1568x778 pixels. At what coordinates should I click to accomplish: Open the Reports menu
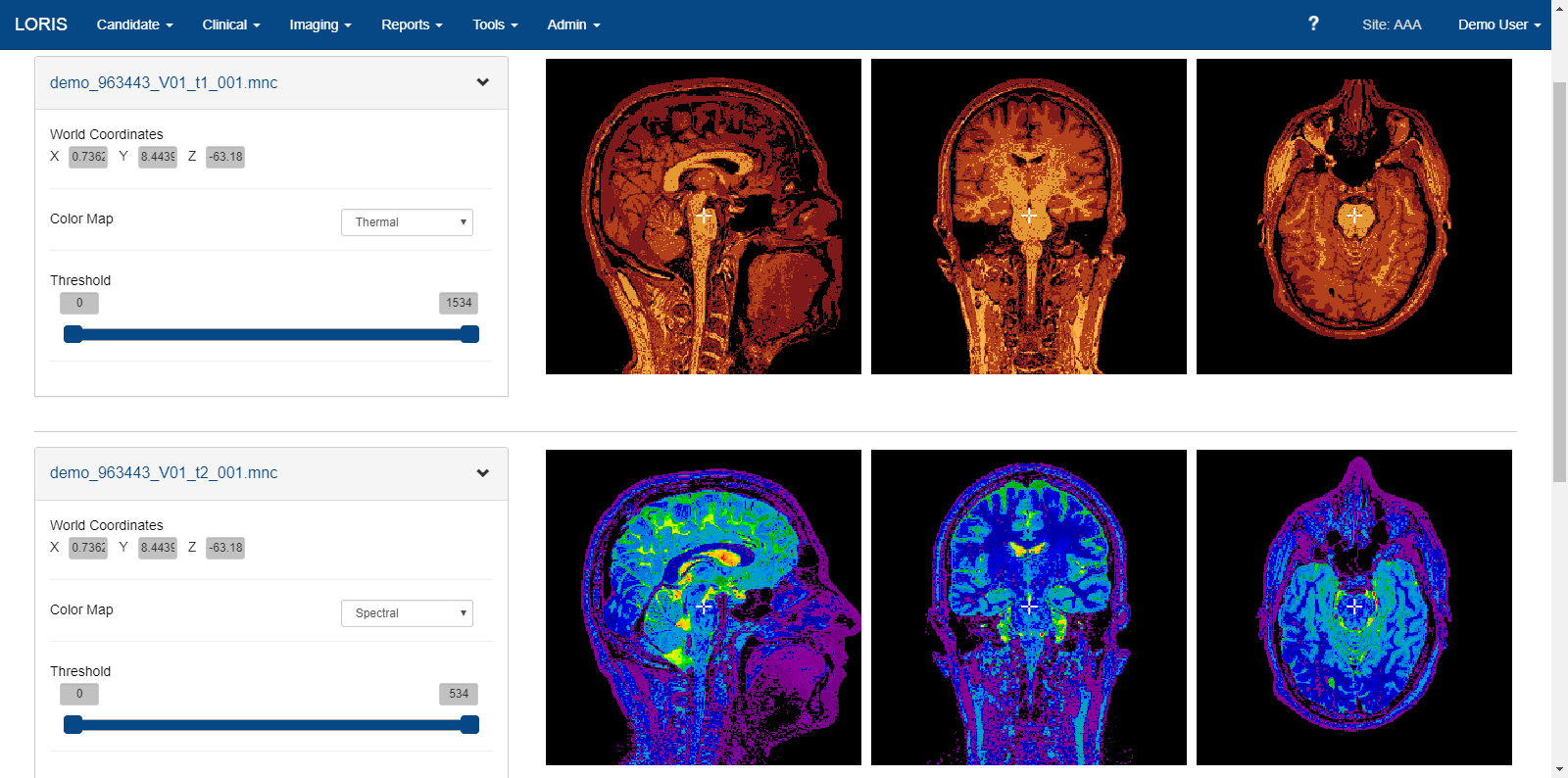[x=412, y=24]
